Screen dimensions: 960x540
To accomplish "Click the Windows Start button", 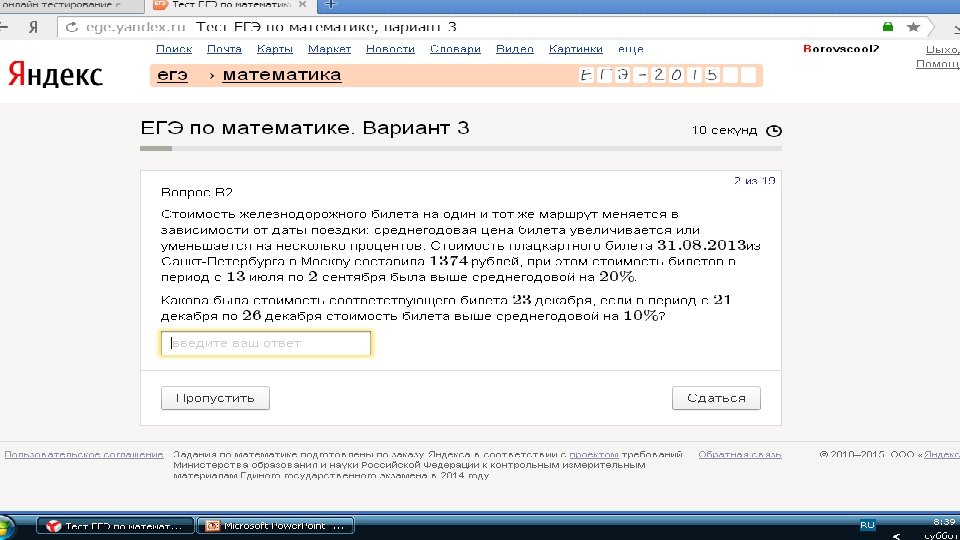I will [6, 527].
